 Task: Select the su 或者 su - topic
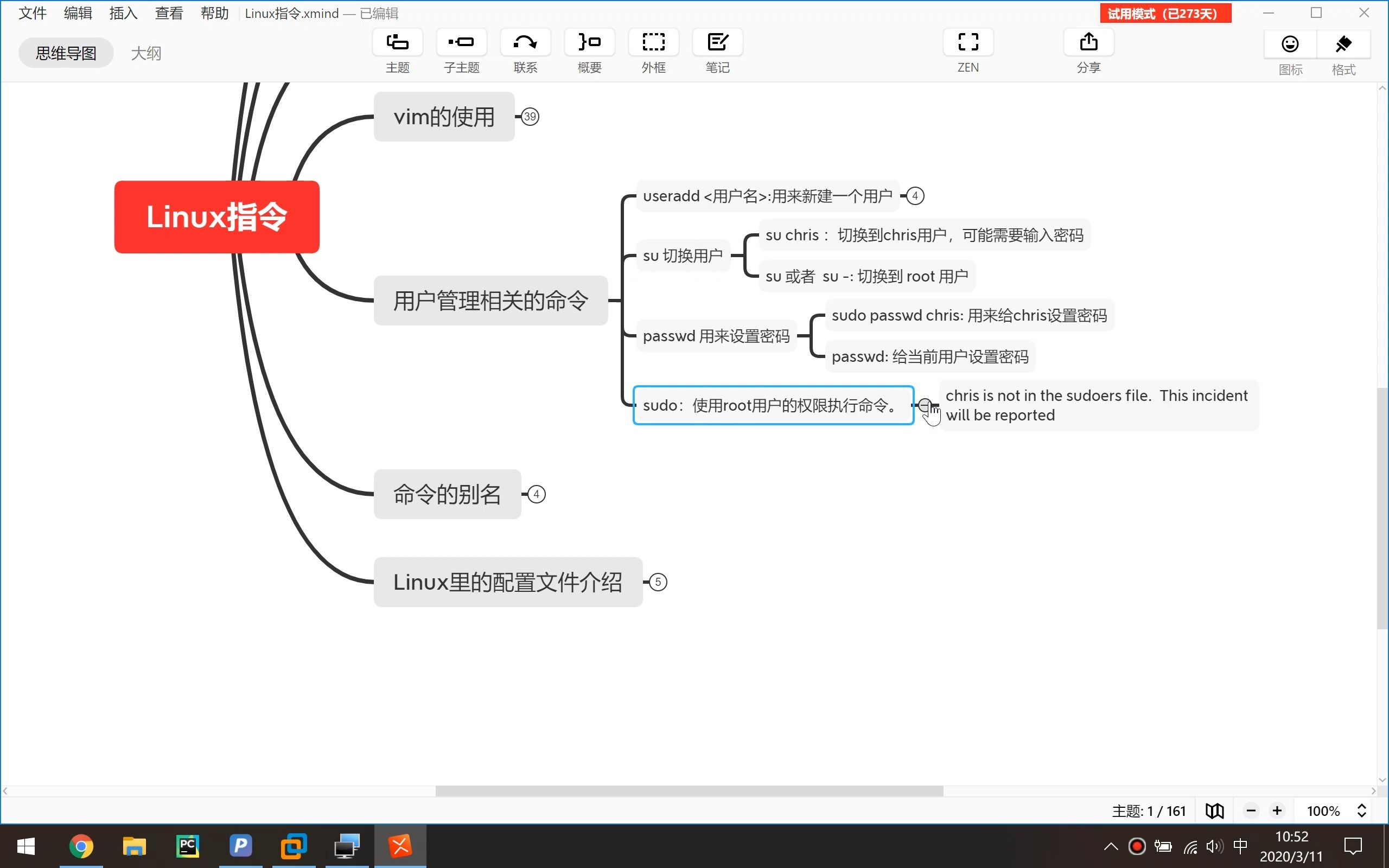866,276
